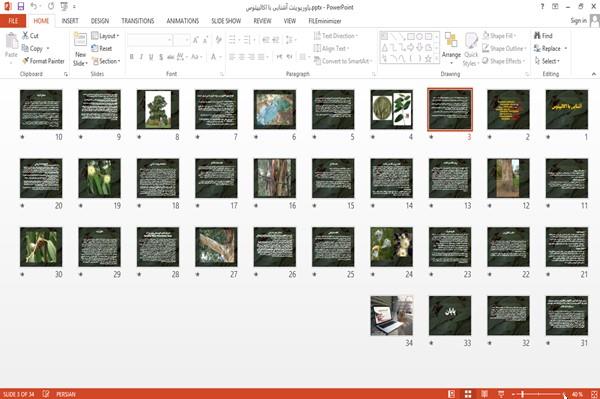The height and width of the screenshot is (399, 600).
Task: Switch to Normal view in the status bar
Action: click(x=451, y=394)
